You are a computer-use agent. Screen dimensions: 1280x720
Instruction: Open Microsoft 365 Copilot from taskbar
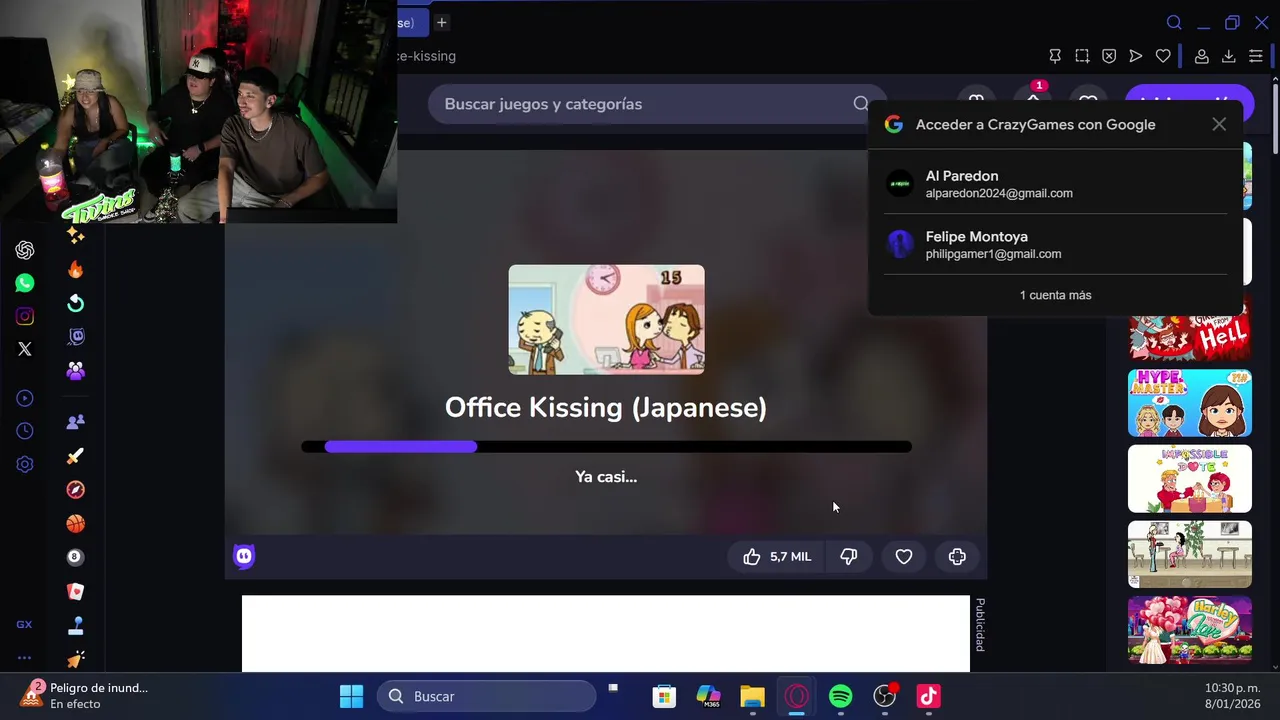708,696
